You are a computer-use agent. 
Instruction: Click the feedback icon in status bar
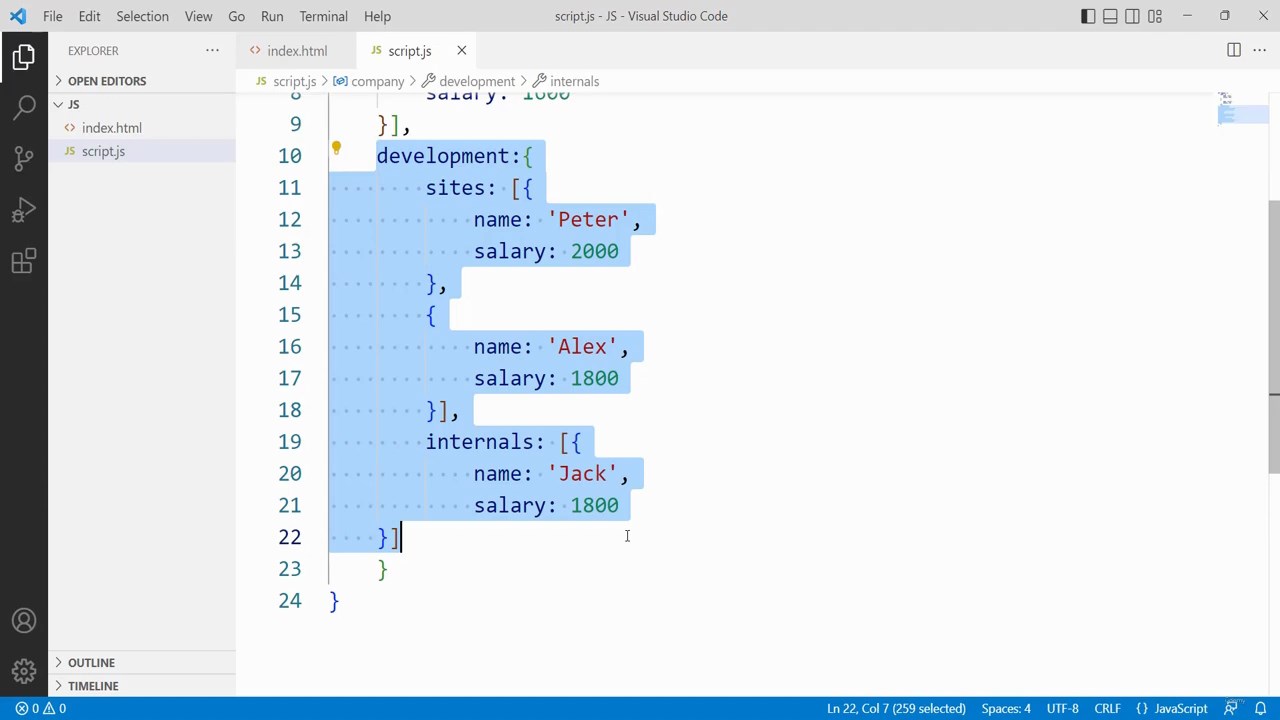pyautogui.click(x=1231, y=708)
